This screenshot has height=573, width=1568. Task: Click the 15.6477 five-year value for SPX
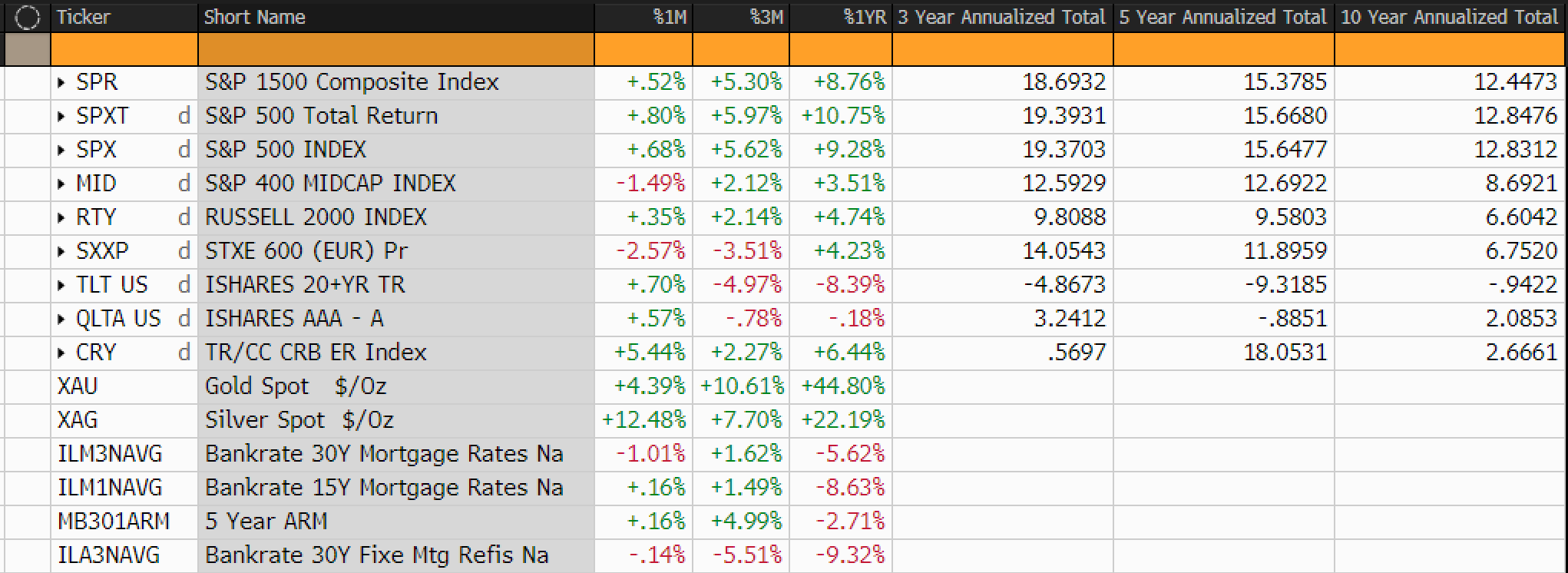point(1285,150)
